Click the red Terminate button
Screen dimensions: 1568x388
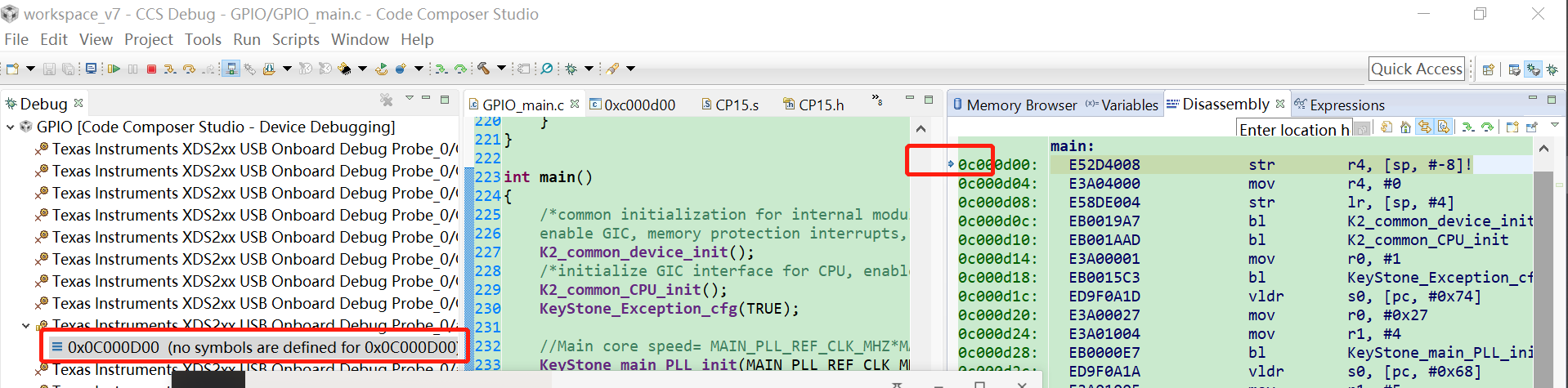point(151,69)
